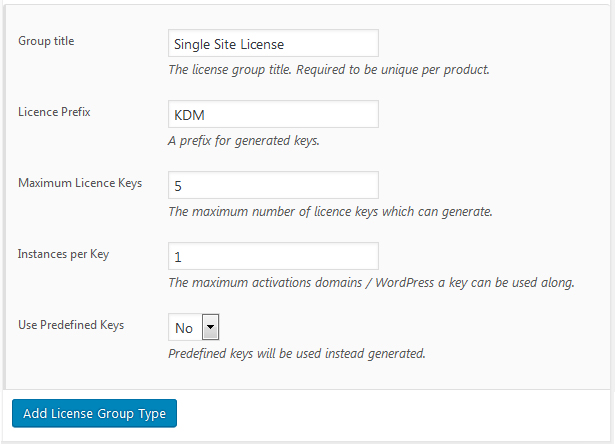Viewport: 615px width, 444px height.
Task: Click the 'Single Site License' text
Action: click(x=229, y=44)
